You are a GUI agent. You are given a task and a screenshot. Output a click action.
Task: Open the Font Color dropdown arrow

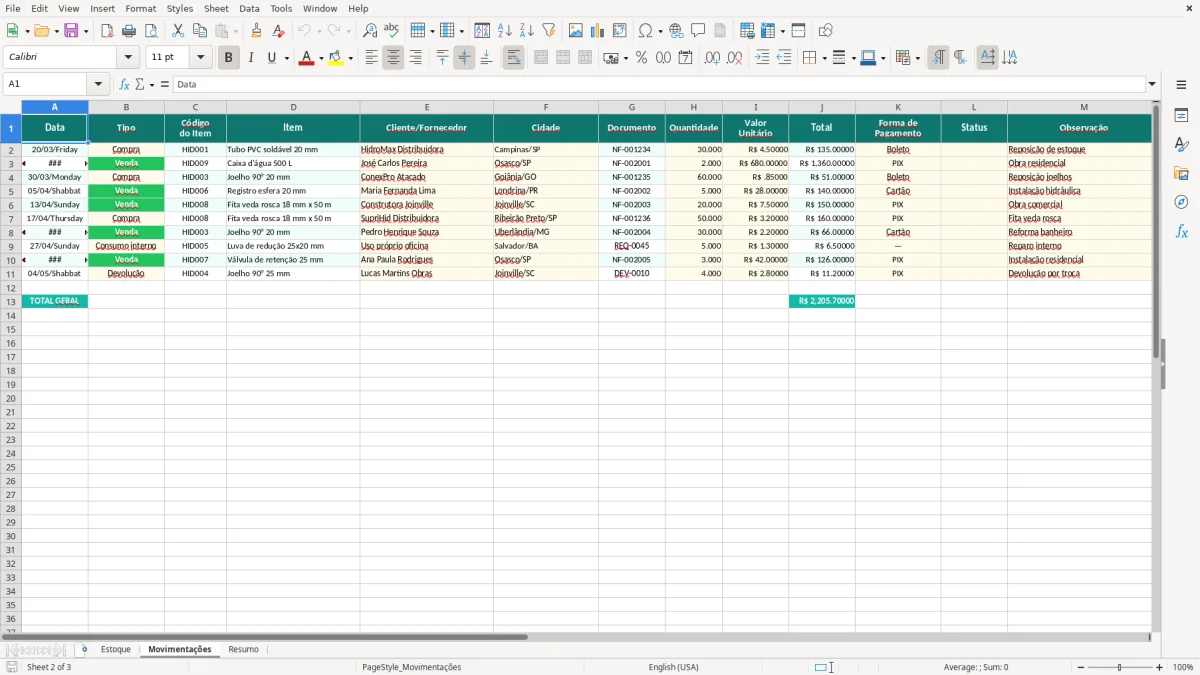tap(321, 58)
